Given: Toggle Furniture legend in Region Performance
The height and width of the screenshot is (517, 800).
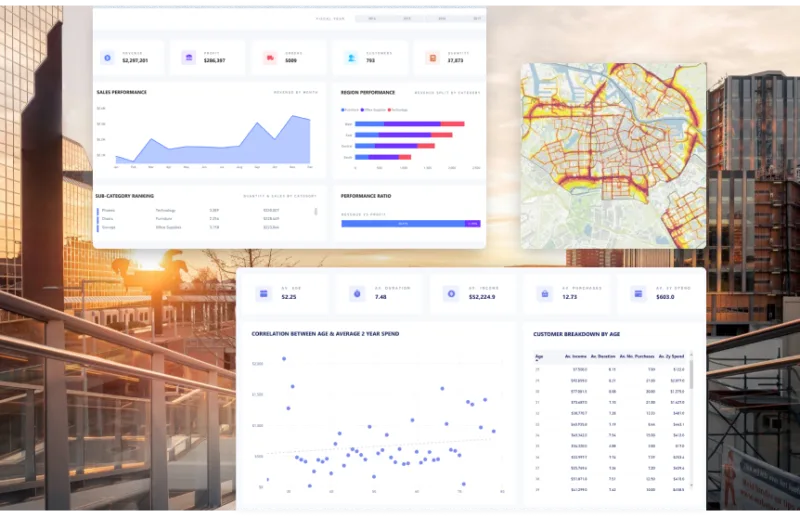Looking at the screenshot, I should tap(349, 109).
